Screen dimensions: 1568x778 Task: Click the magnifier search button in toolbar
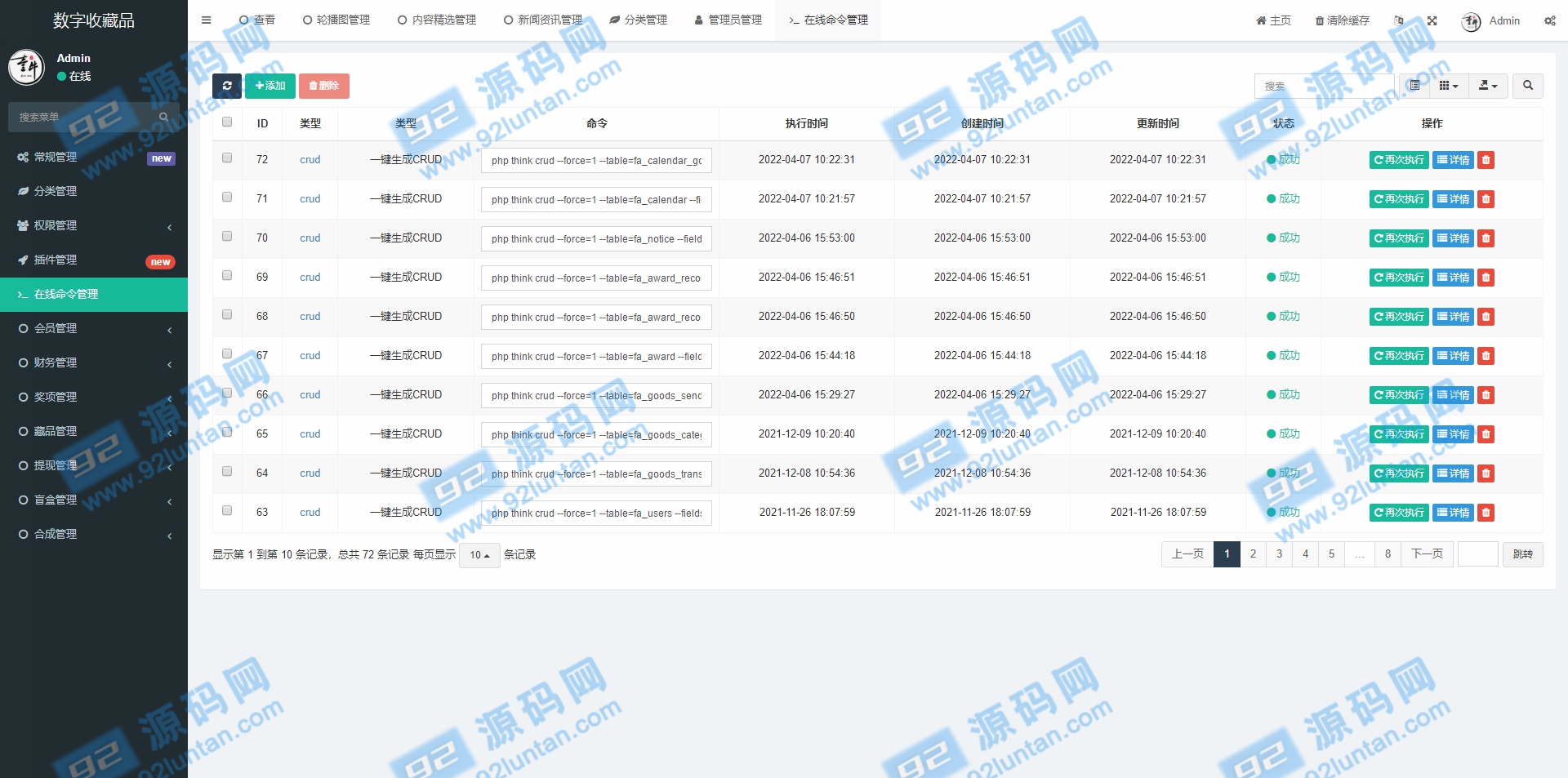1527,86
